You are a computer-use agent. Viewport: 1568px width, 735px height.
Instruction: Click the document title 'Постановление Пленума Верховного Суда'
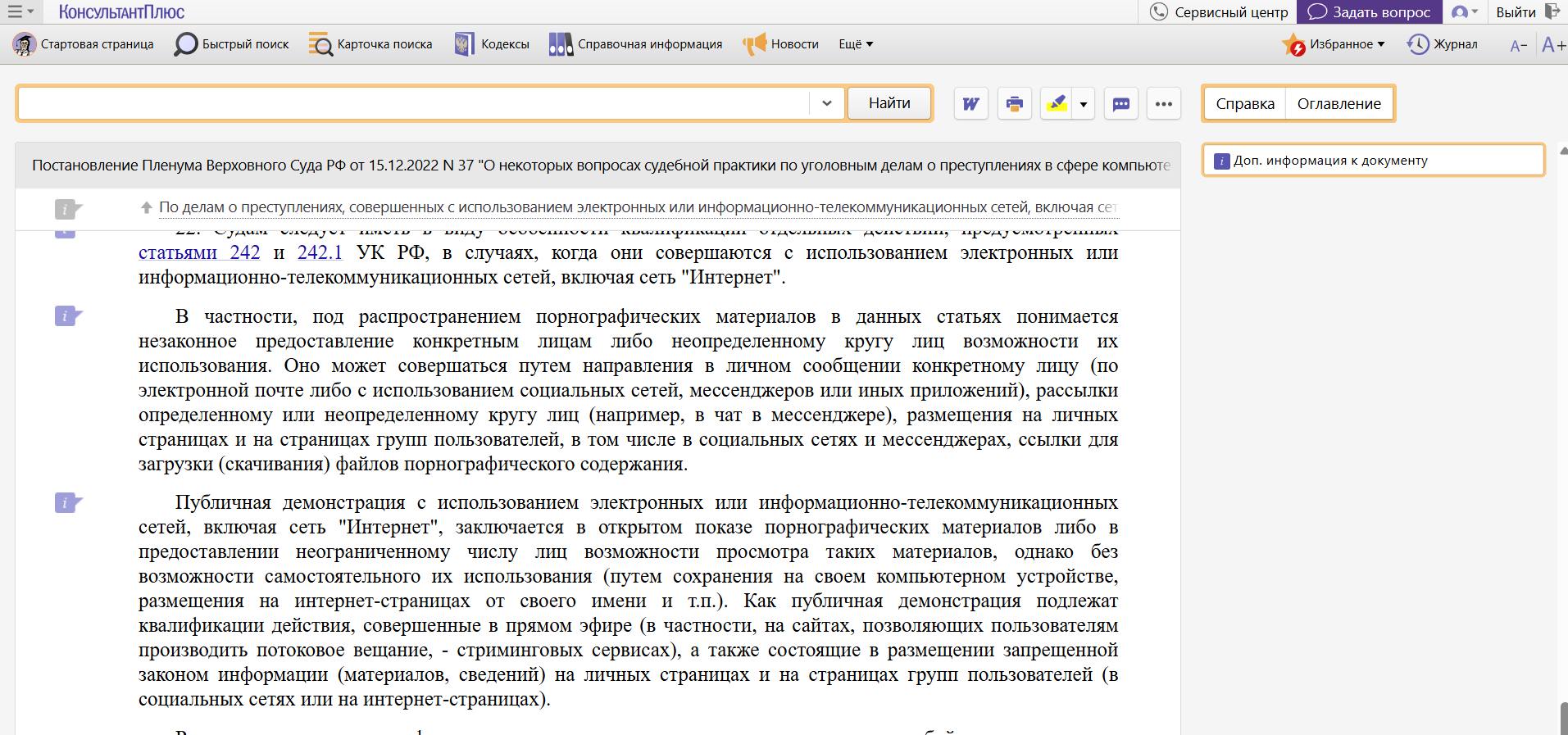click(x=601, y=166)
